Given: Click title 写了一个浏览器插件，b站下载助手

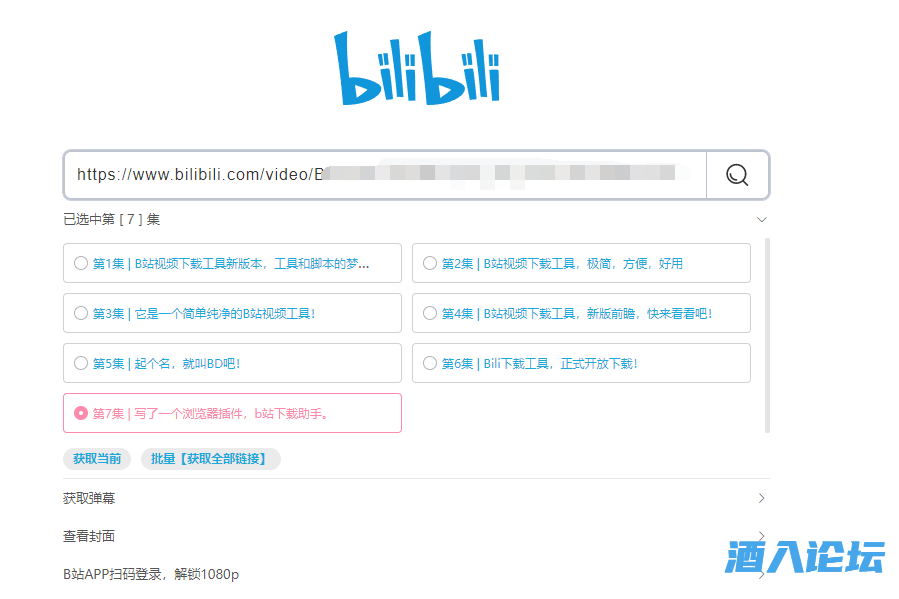Looking at the screenshot, I should pos(231,413).
